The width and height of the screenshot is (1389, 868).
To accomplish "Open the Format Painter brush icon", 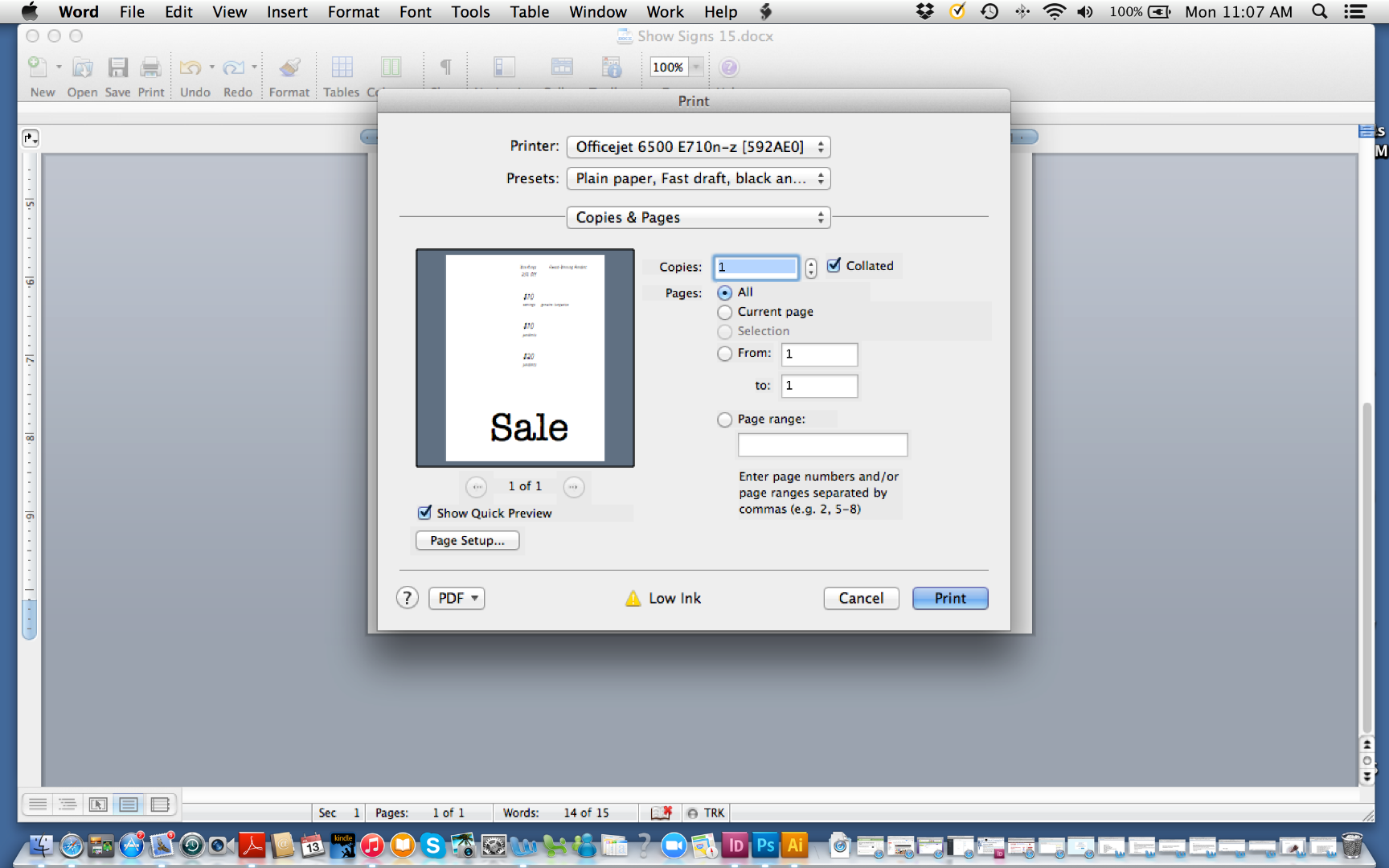I will point(289,68).
